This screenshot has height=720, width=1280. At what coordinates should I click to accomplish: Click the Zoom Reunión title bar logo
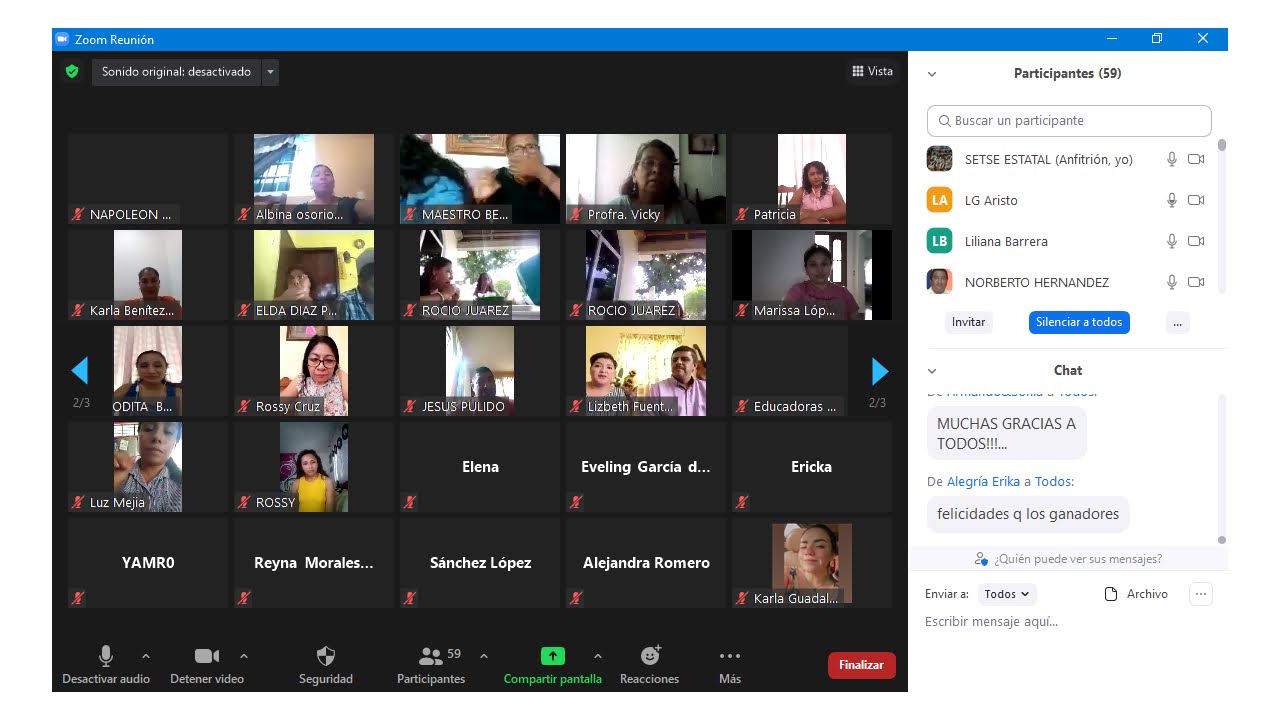(x=62, y=39)
